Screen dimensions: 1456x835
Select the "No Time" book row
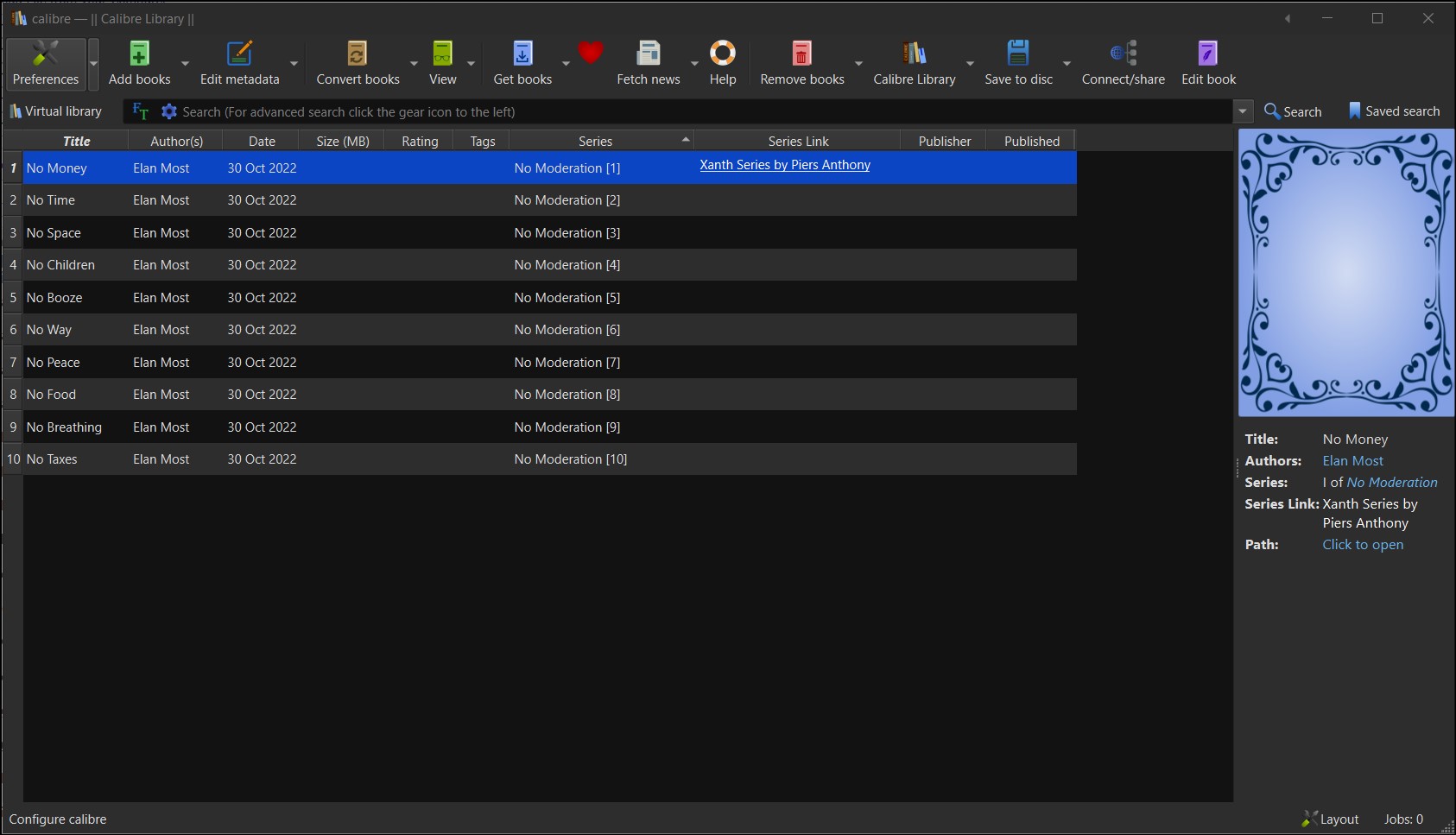pos(549,200)
